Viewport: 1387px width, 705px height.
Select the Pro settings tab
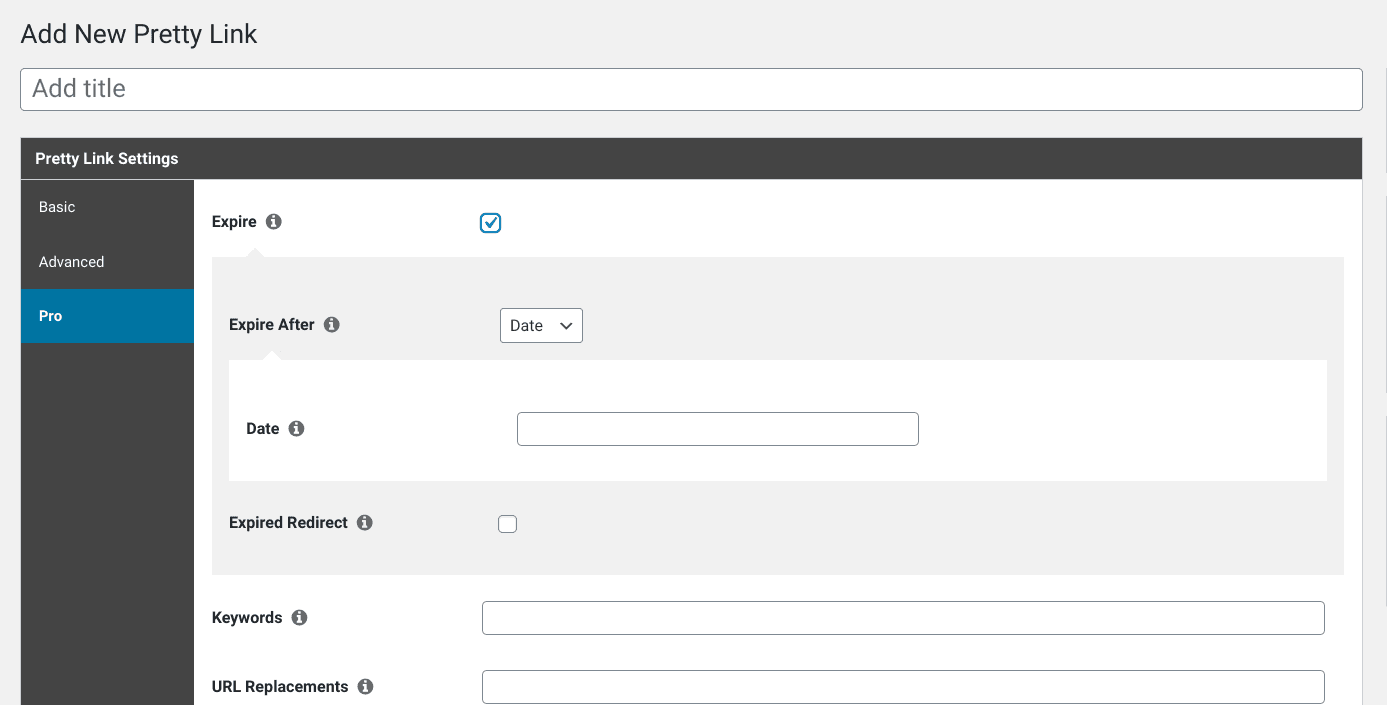click(107, 316)
